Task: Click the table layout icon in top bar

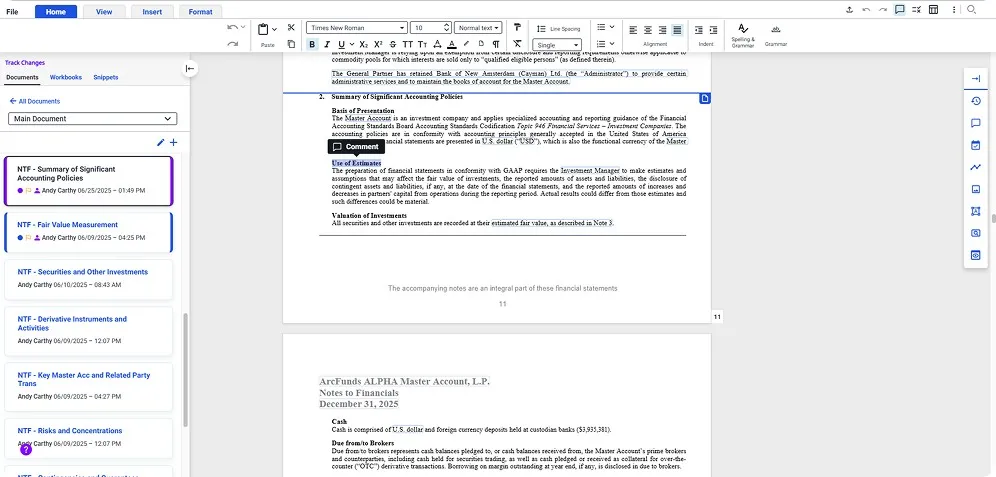Action: coord(933,10)
